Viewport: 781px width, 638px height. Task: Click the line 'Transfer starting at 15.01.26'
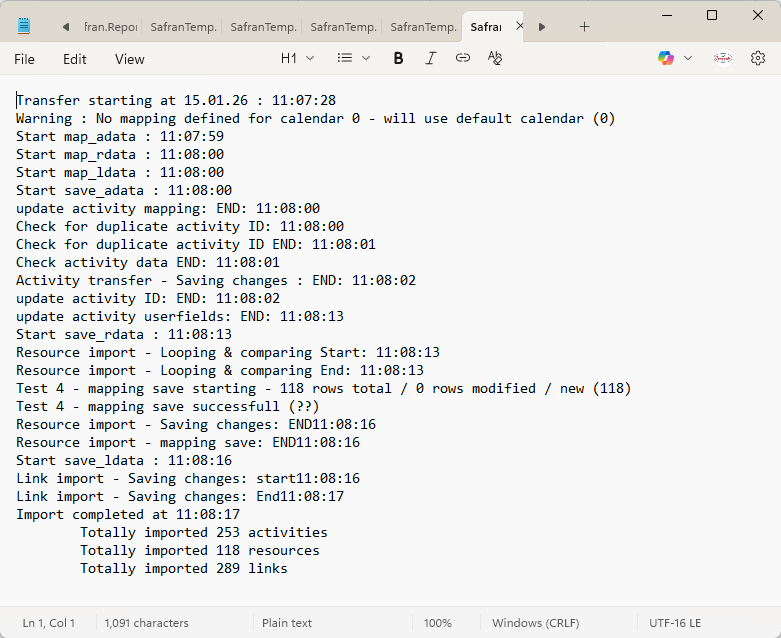click(176, 100)
